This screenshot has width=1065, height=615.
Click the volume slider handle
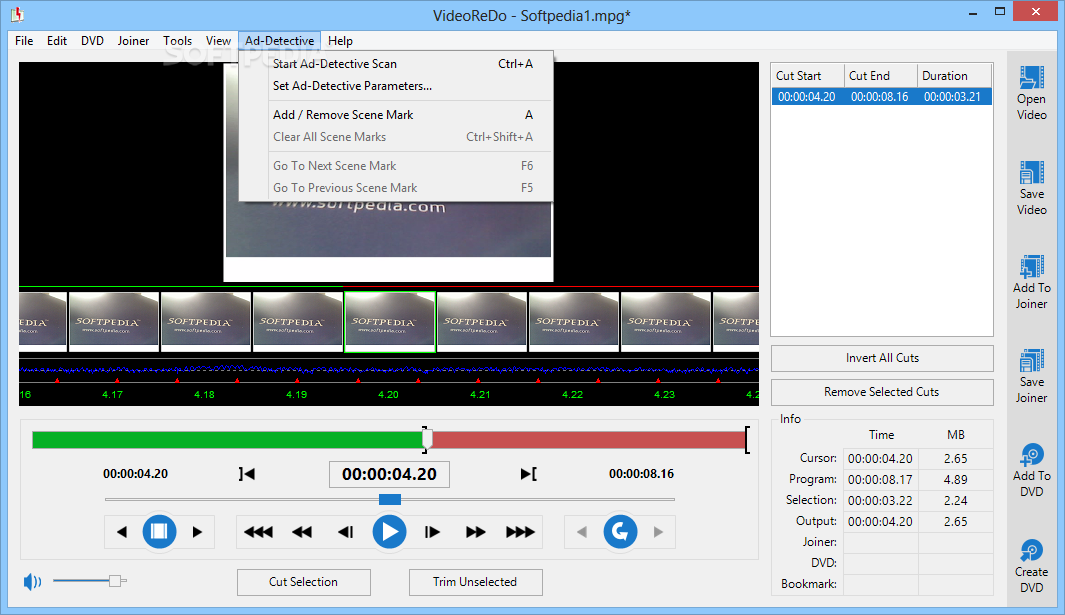pyautogui.click(x=115, y=580)
